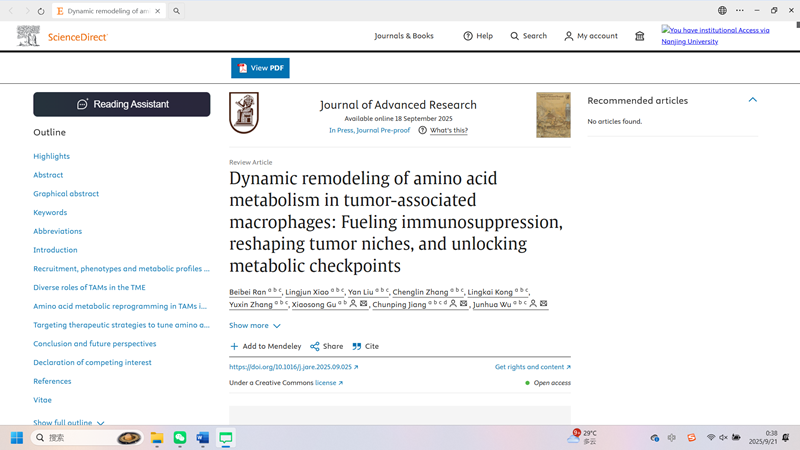
Task: Expand Show more author details
Action: point(254,325)
